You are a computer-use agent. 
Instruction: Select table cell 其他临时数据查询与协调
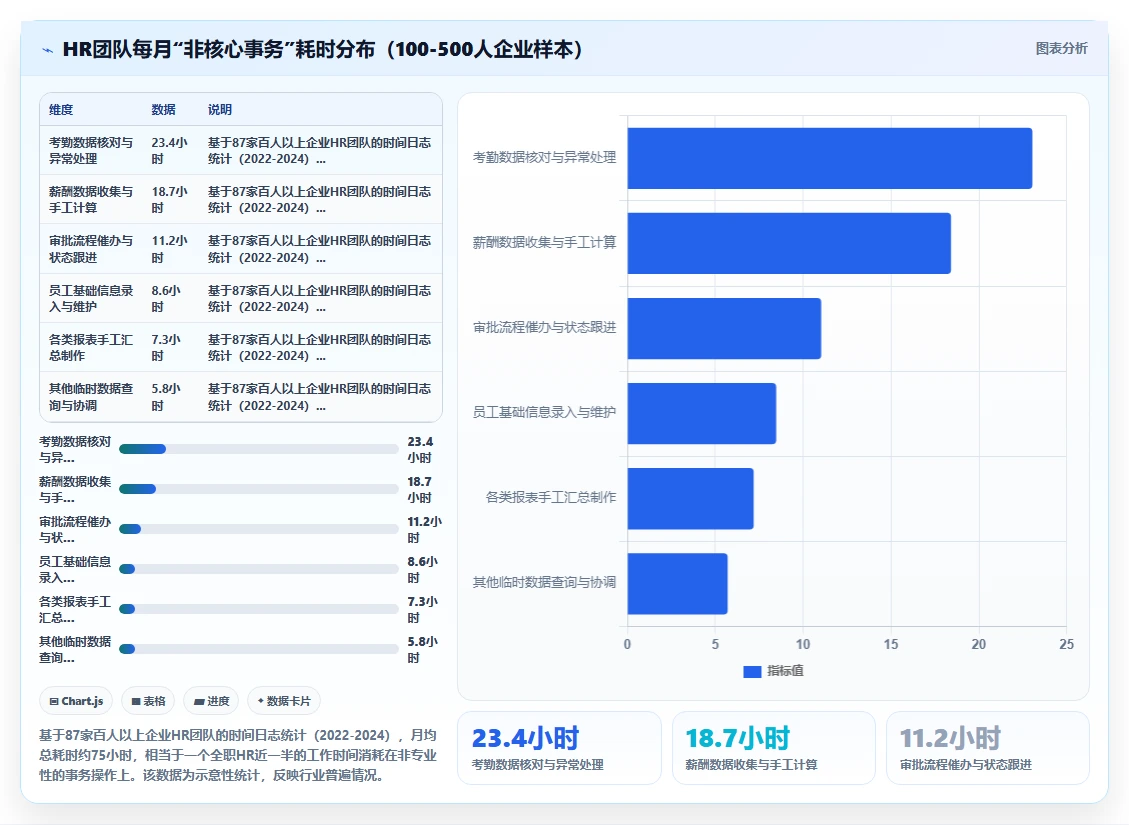pyautogui.click(x=91, y=397)
